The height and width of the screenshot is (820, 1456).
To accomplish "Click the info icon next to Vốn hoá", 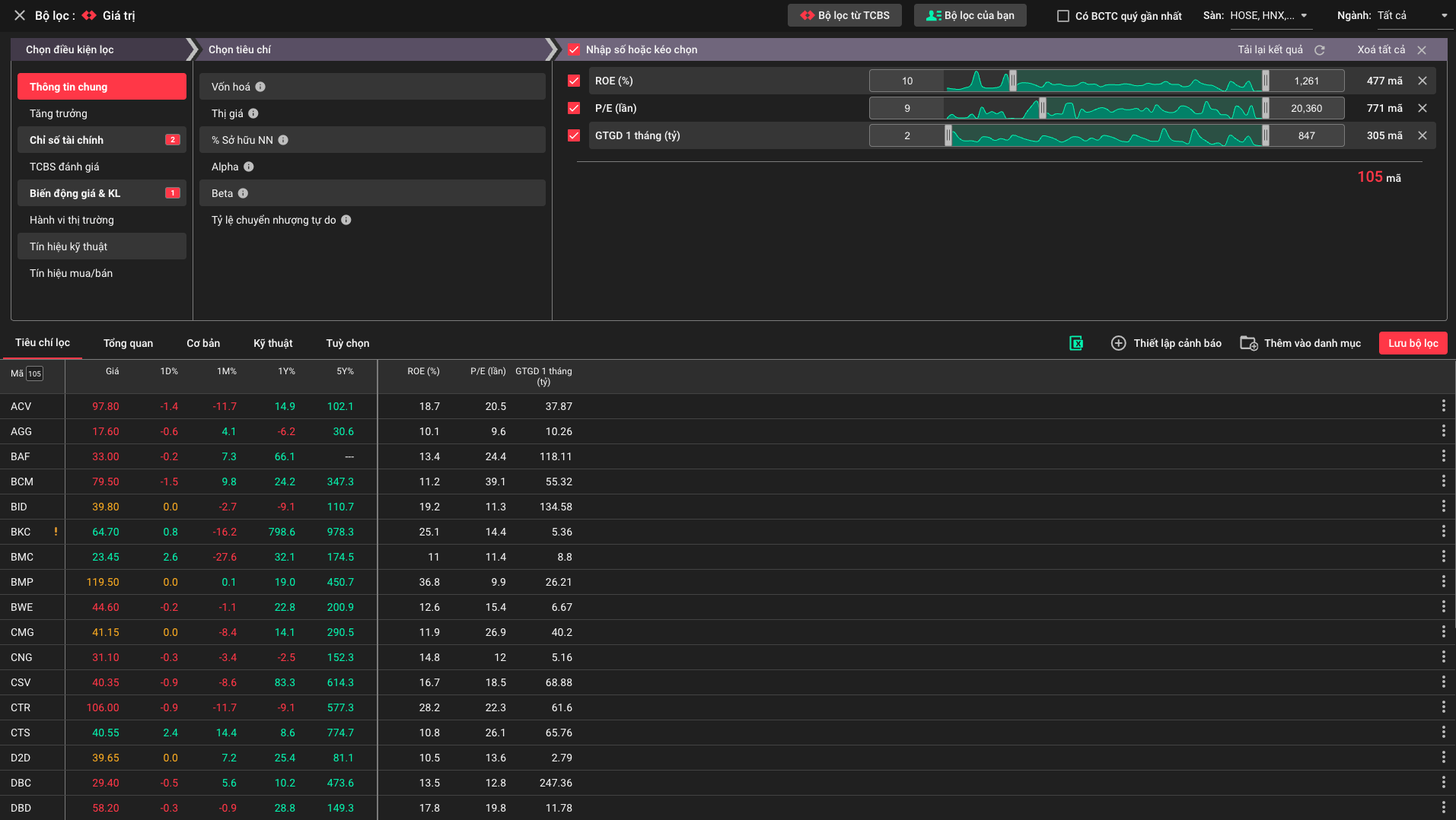I will [x=260, y=87].
